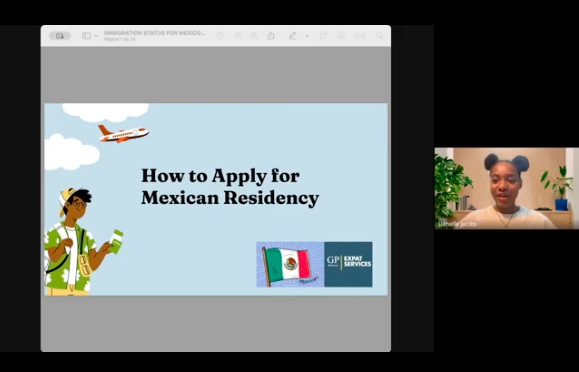Image resolution: width=579 pixels, height=372 pixels.
Task: Click the zoom in magnifier icon
Action: pyautogui.click(x=254, y=36)
